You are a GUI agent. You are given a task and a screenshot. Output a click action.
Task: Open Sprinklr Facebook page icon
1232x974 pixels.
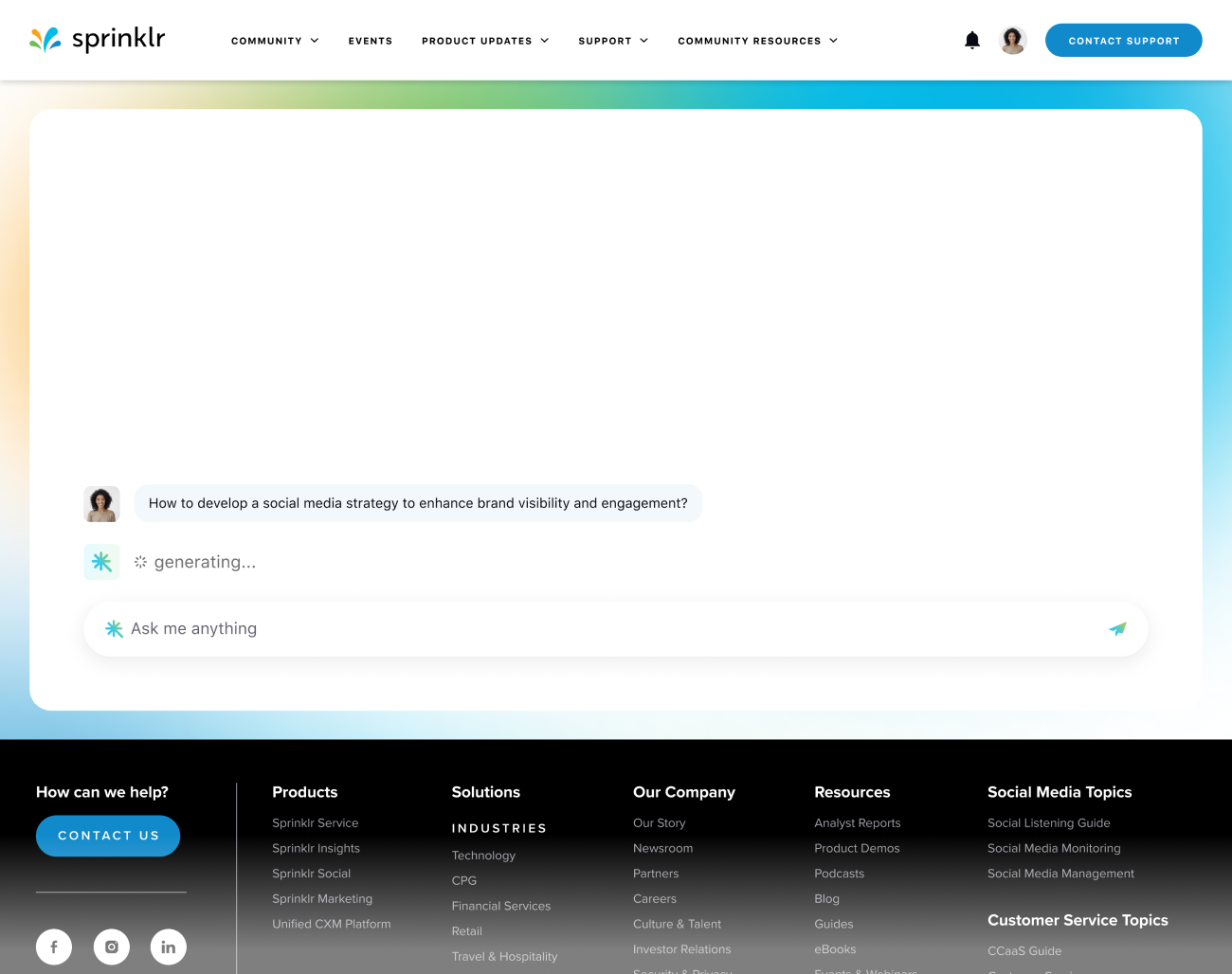[x=54, y=947]
